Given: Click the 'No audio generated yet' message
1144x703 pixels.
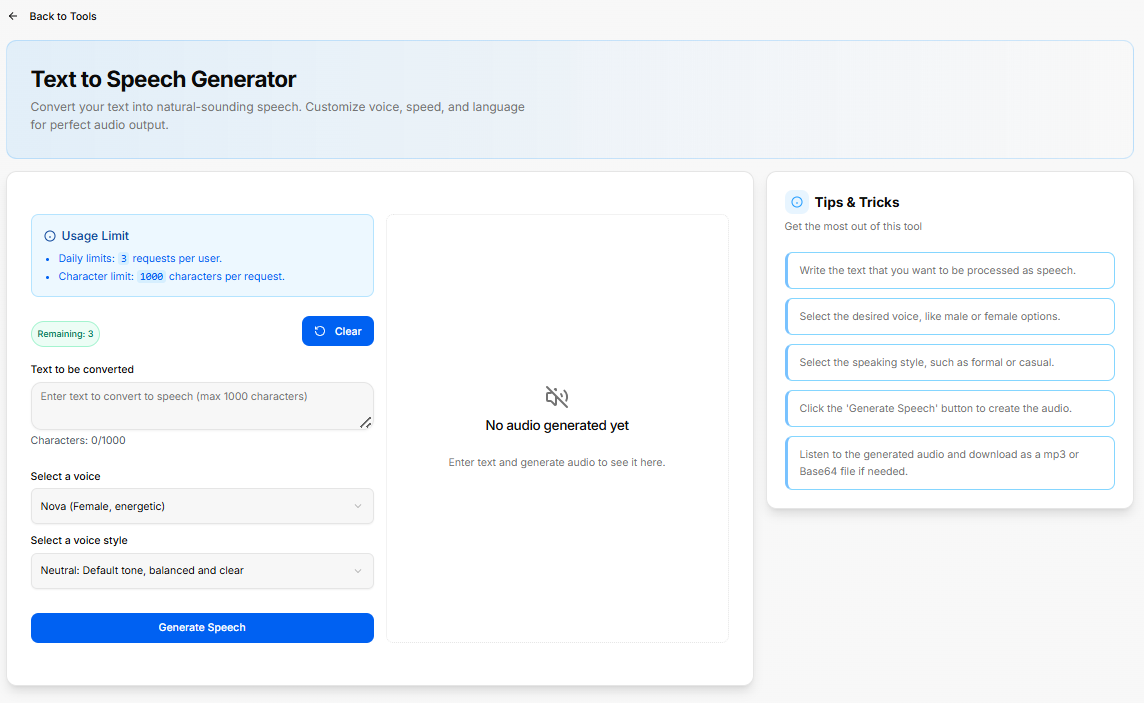Looking at the screenshot, I should 557,426.
